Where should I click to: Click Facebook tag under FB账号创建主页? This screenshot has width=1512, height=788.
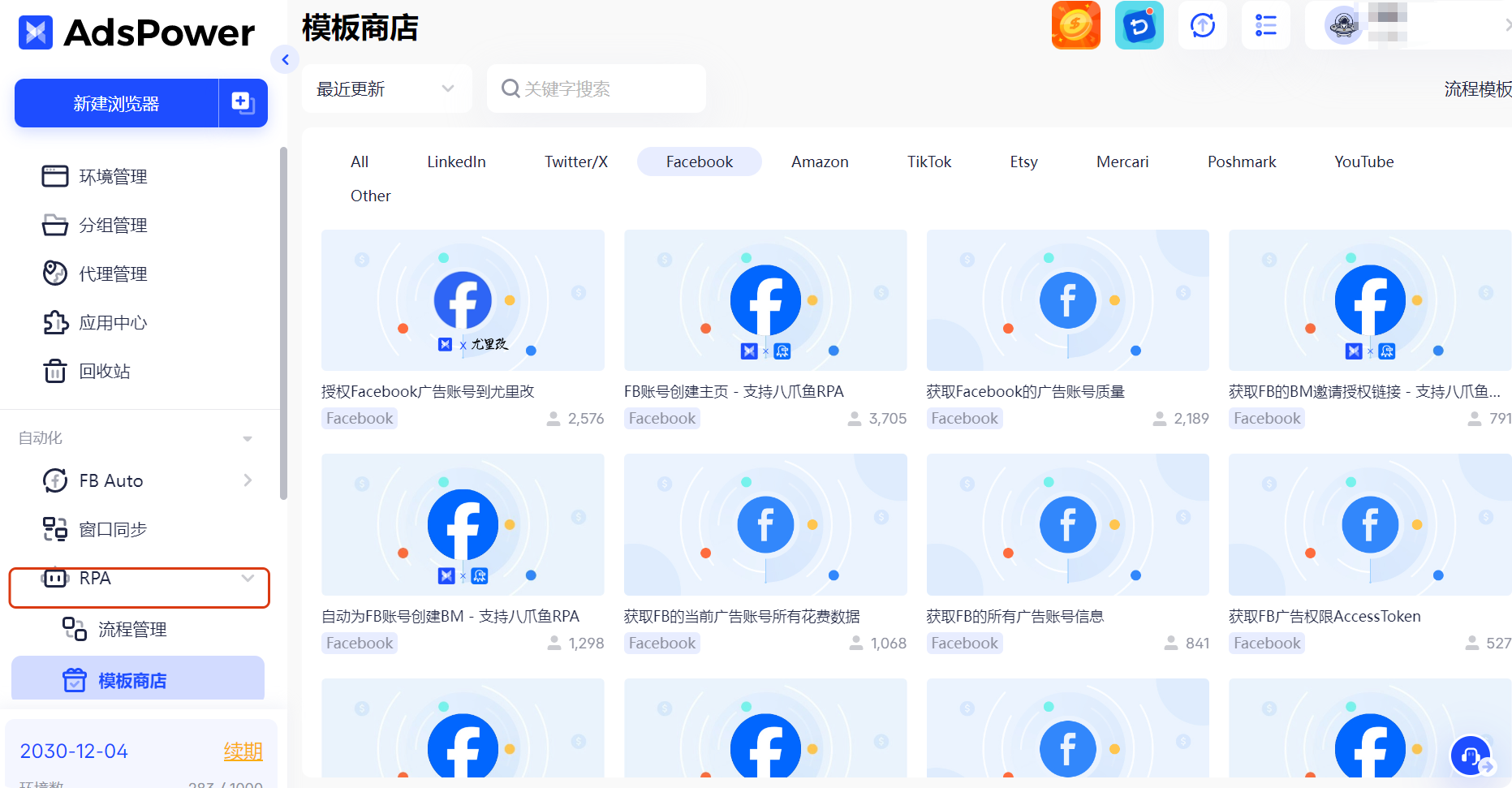point(662,418)
